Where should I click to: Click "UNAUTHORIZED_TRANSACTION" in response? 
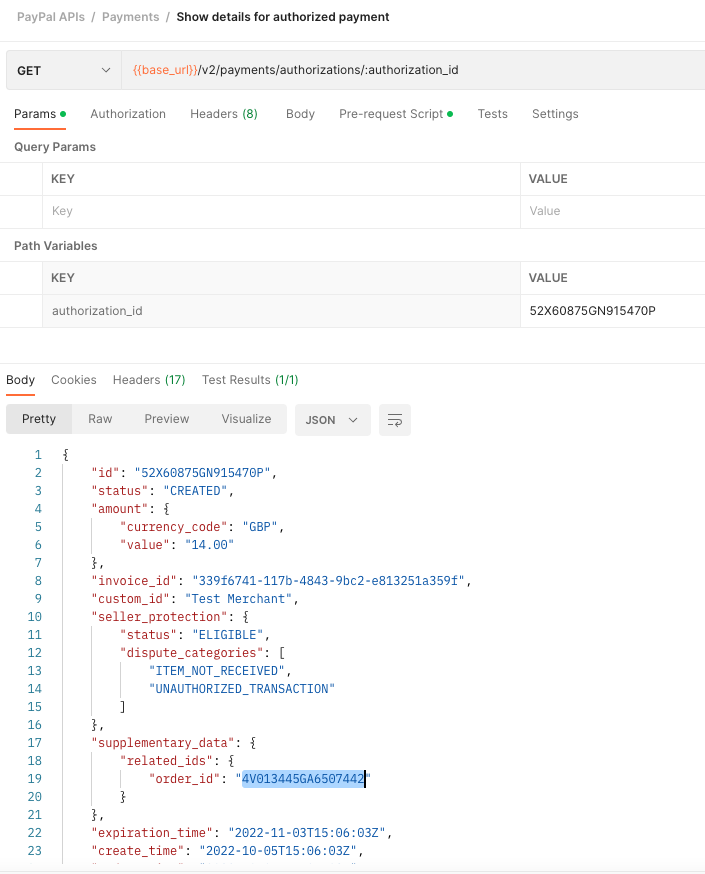click(242, 689)
